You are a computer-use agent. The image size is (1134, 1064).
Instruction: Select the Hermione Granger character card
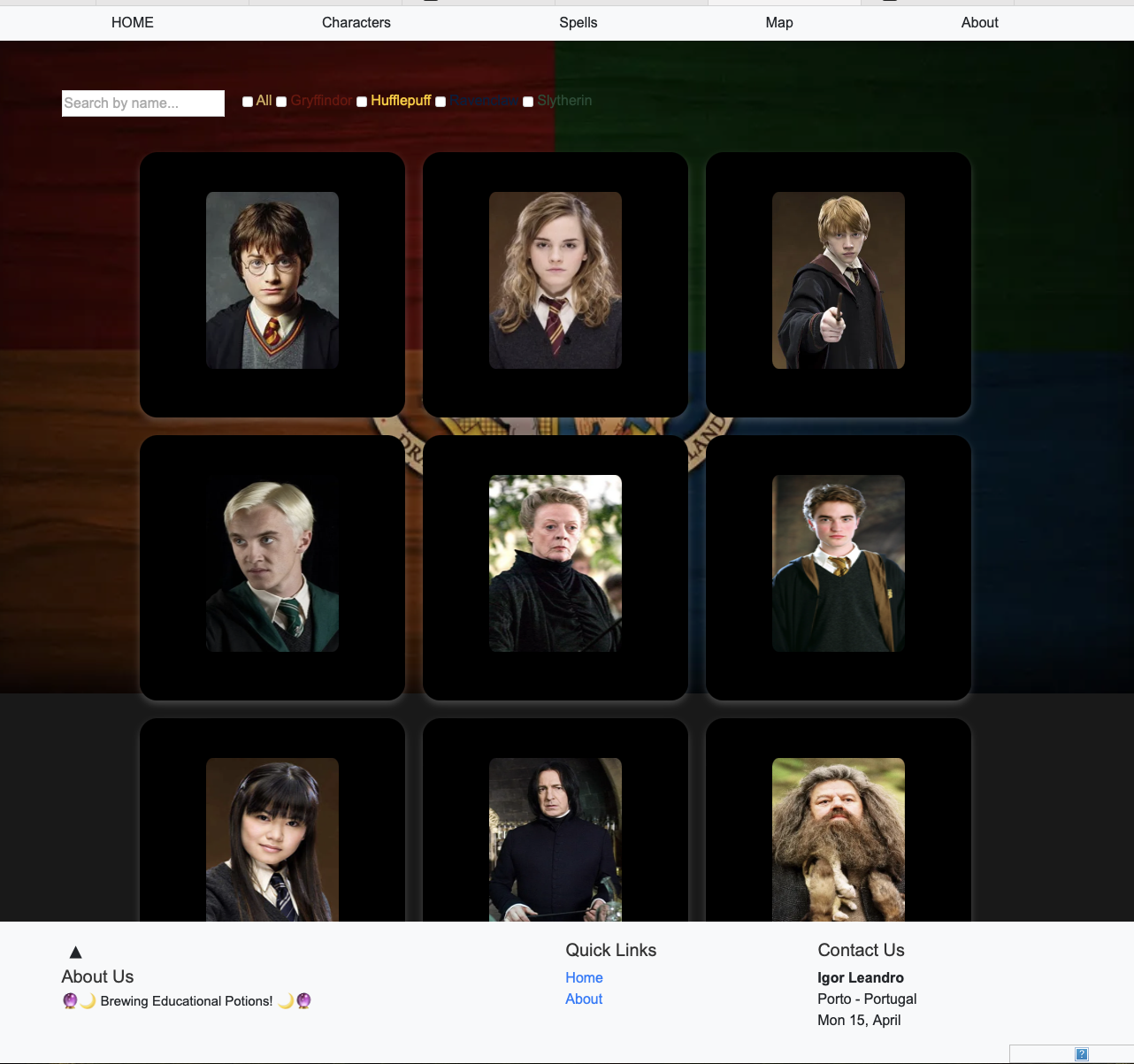[x=555, y=280]
